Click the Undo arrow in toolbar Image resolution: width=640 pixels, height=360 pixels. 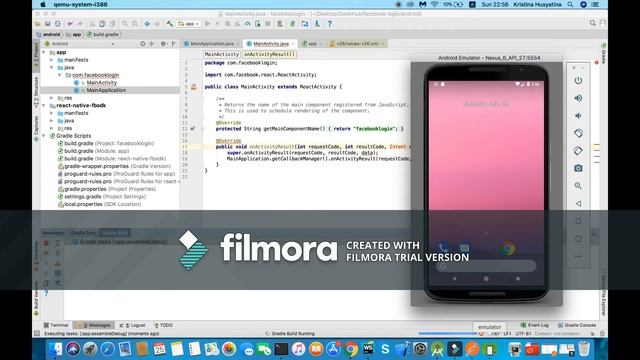coord(70,24)
